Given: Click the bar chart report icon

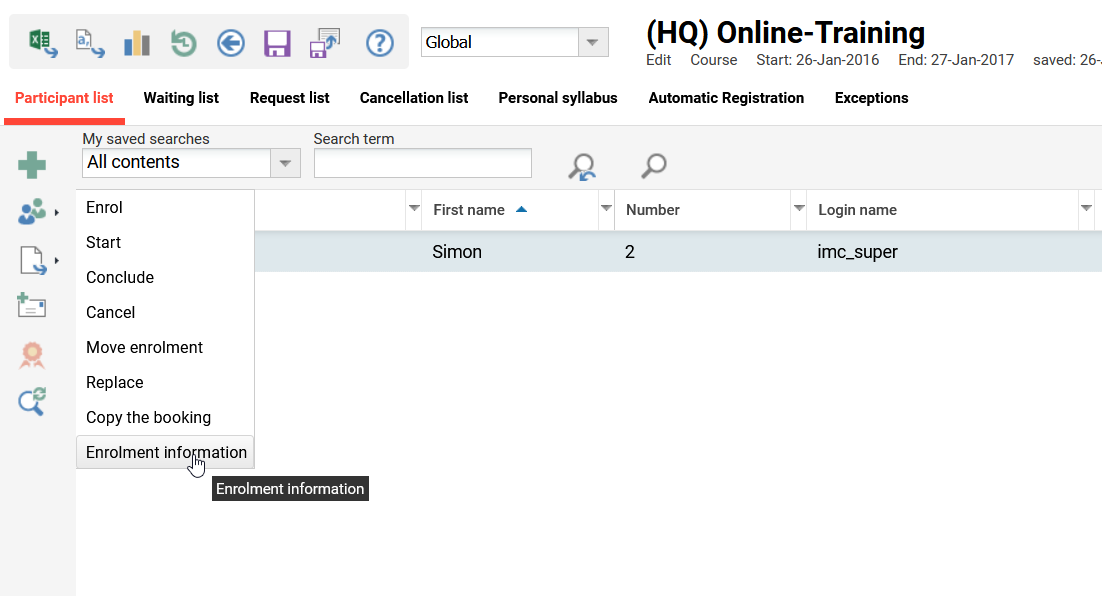Looking at the screenshot, I should pos(137,43).
